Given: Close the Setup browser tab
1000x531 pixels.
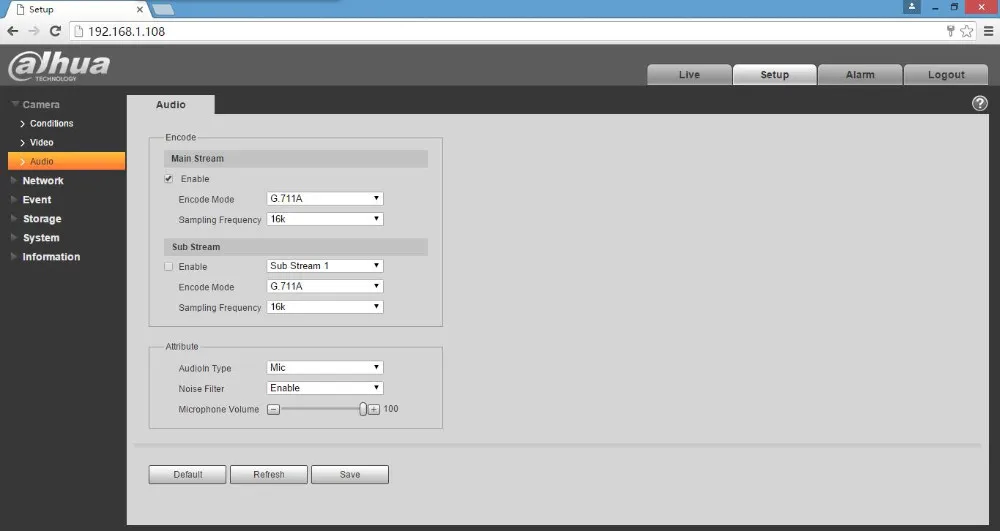Looking at the screenshot, I should pos(140,10).
